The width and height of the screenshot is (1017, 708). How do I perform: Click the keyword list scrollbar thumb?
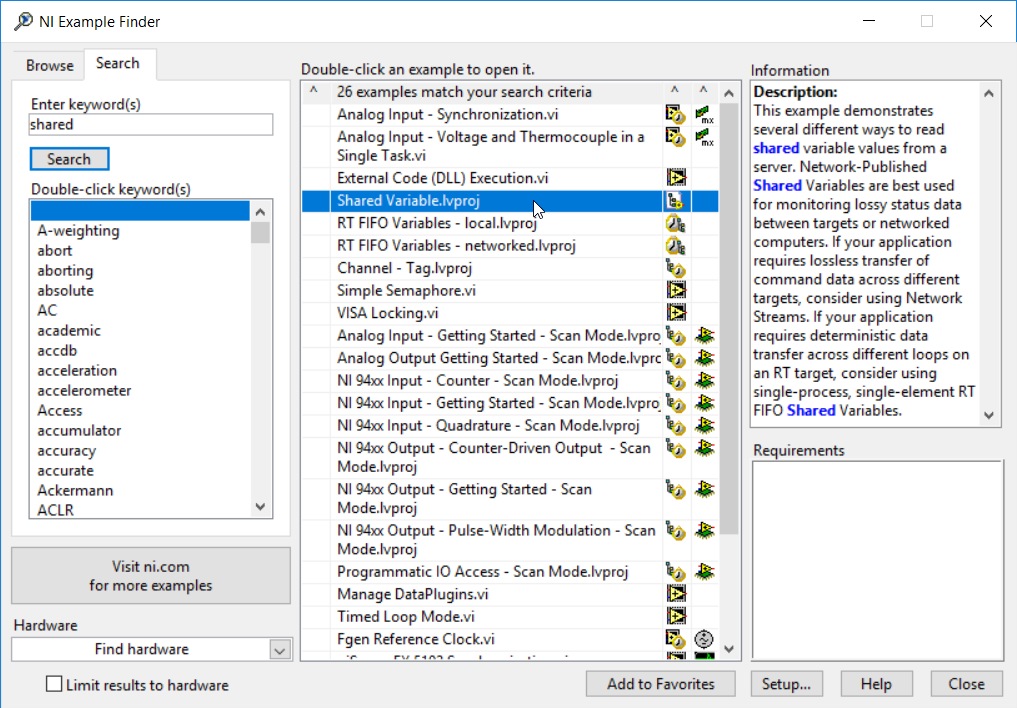pyautogui.click(x=261, y=232)
